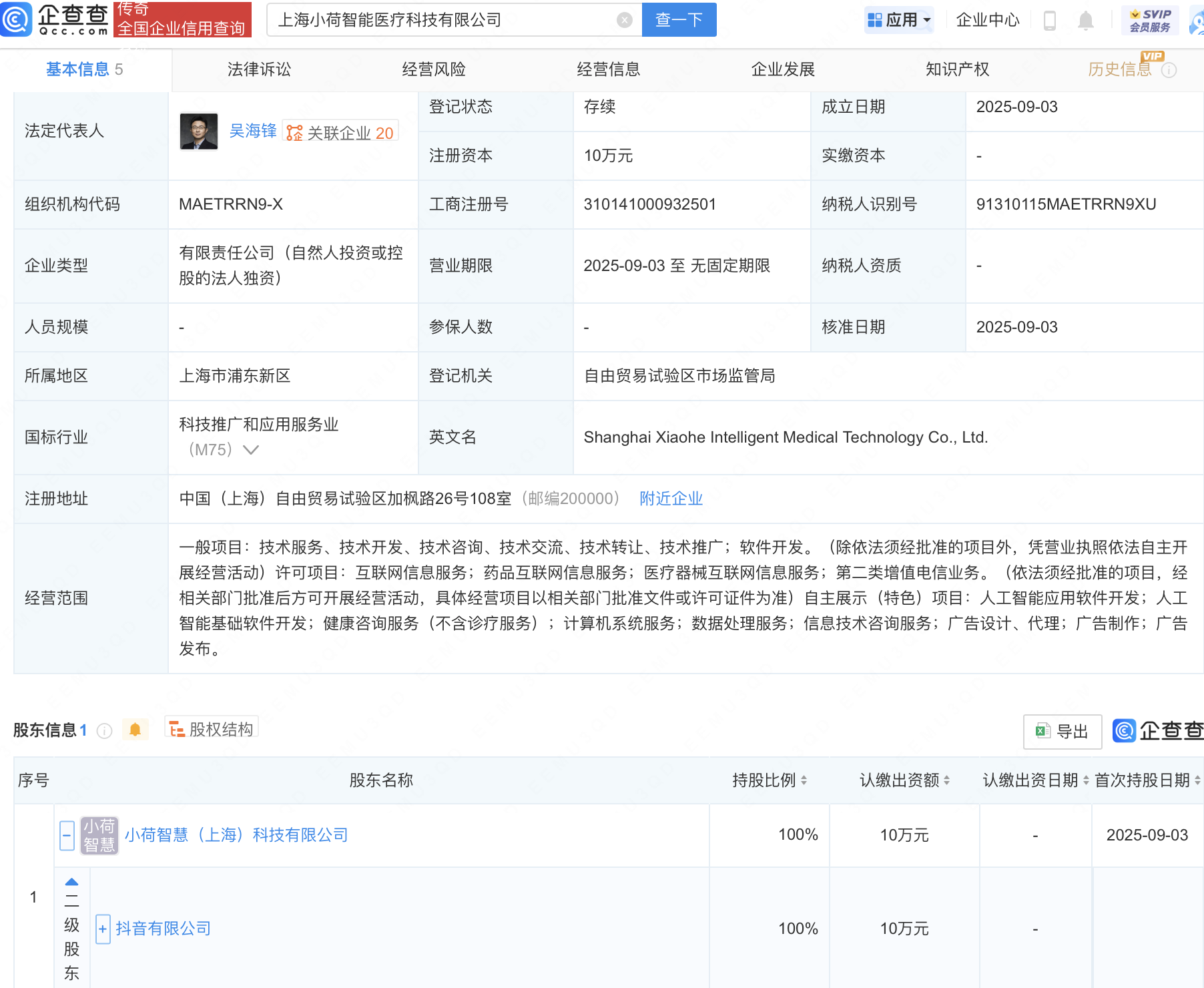This screenshot has height=988, width=1204.
Task: Click info icon next to 股东信息
Action: pyautogui.click(x=104, y=730)
